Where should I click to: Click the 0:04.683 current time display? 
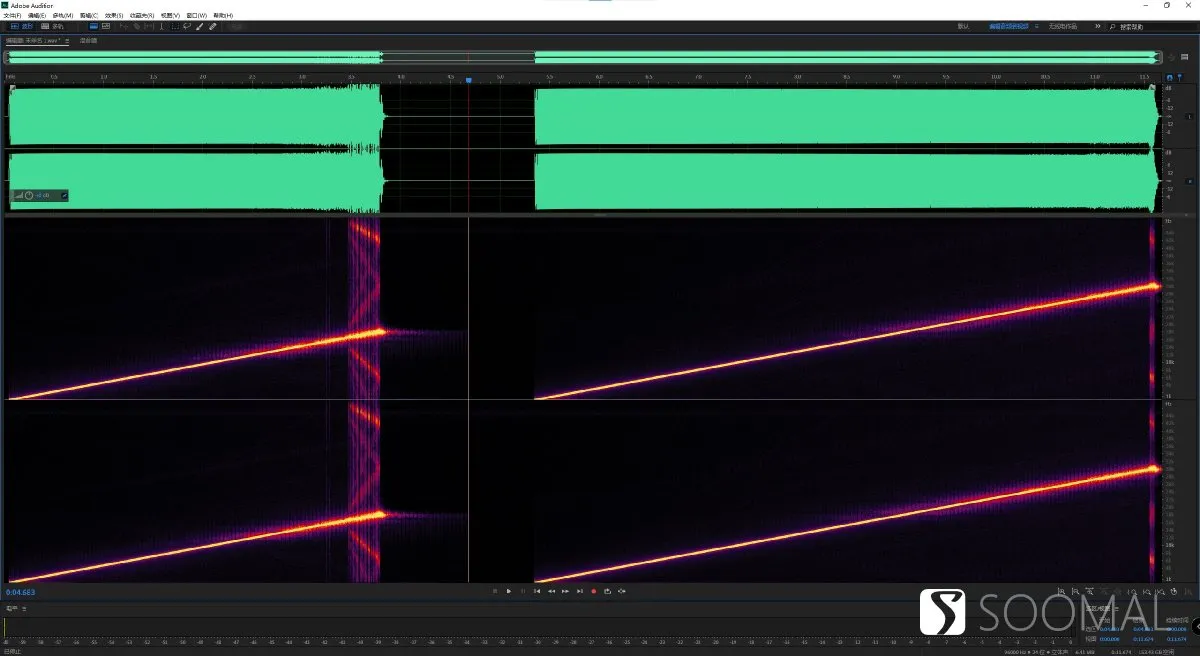[21, 592]
